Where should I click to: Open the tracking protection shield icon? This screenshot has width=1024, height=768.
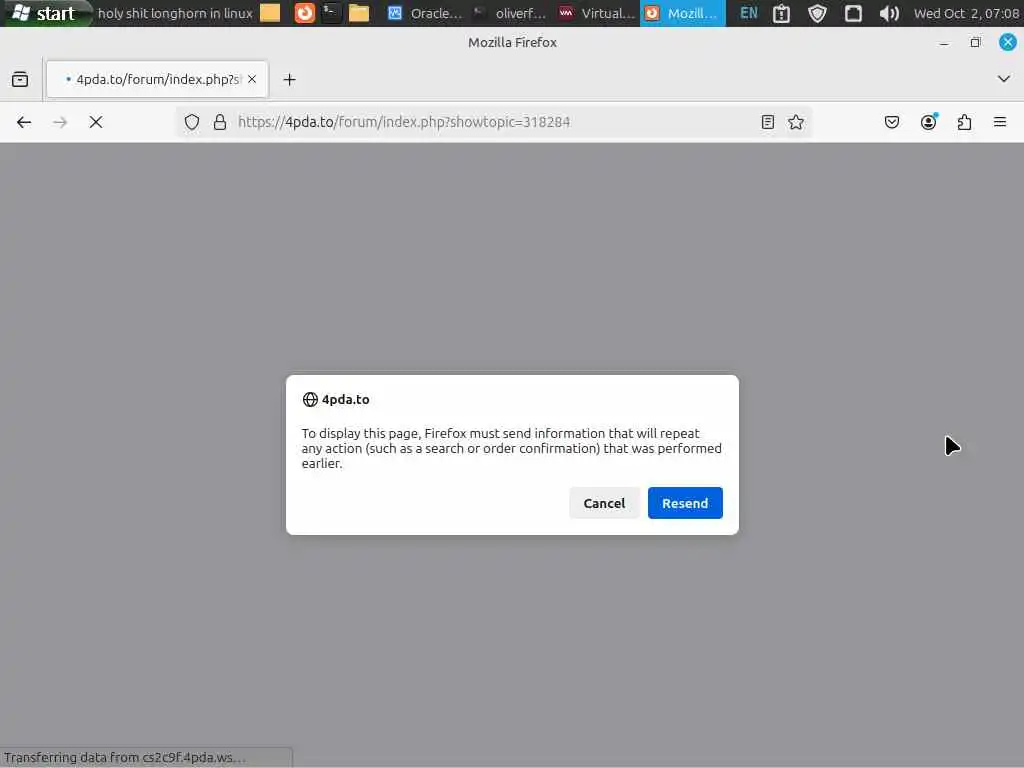pyautogui.click(x=191, y=122)
